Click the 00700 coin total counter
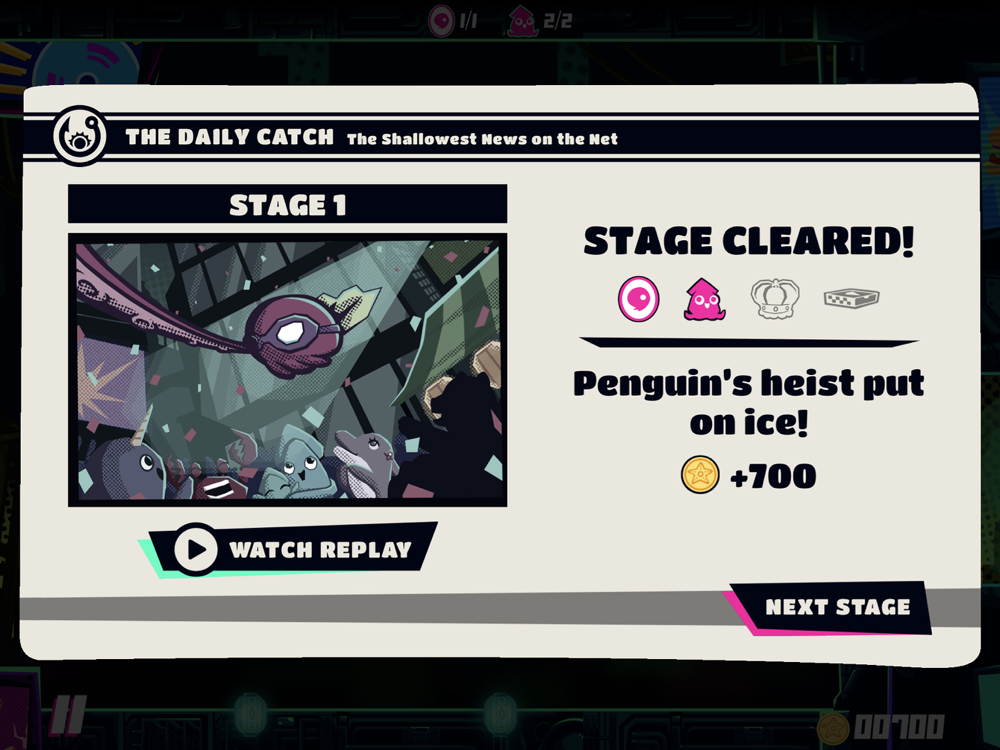 900,727
